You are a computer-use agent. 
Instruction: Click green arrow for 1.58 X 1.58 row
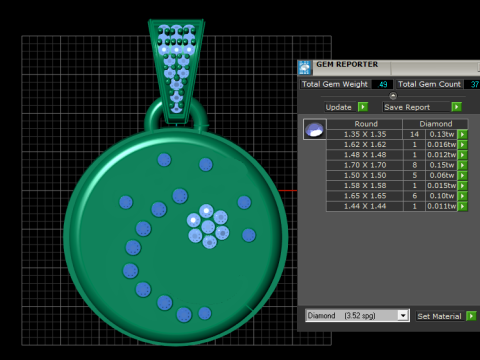(x=462, y=186)
